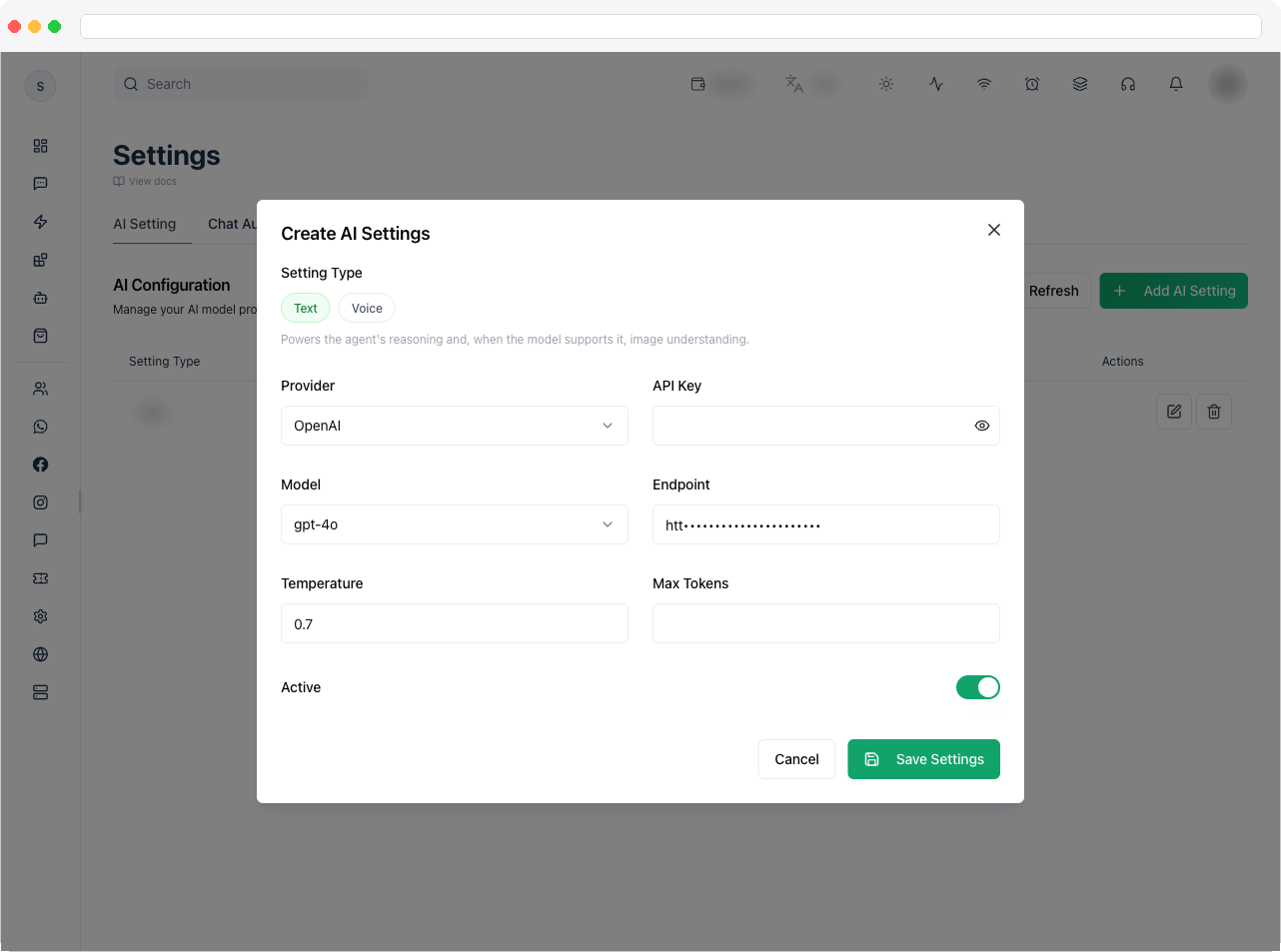Select the Voice setting type
The height and width of the screenshot is (952, 1281).
click(367, 309)
